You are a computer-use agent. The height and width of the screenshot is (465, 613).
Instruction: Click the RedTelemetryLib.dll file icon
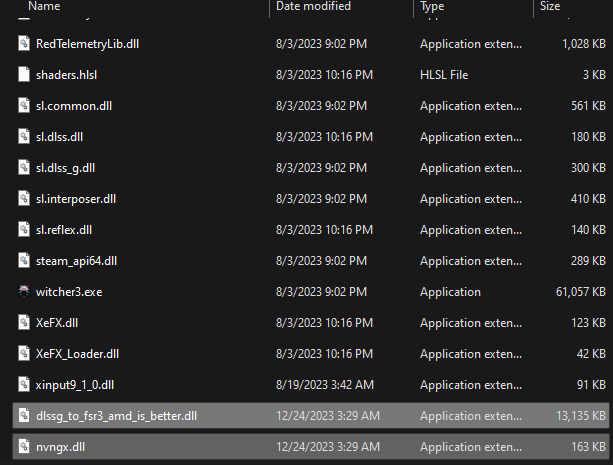24,43
